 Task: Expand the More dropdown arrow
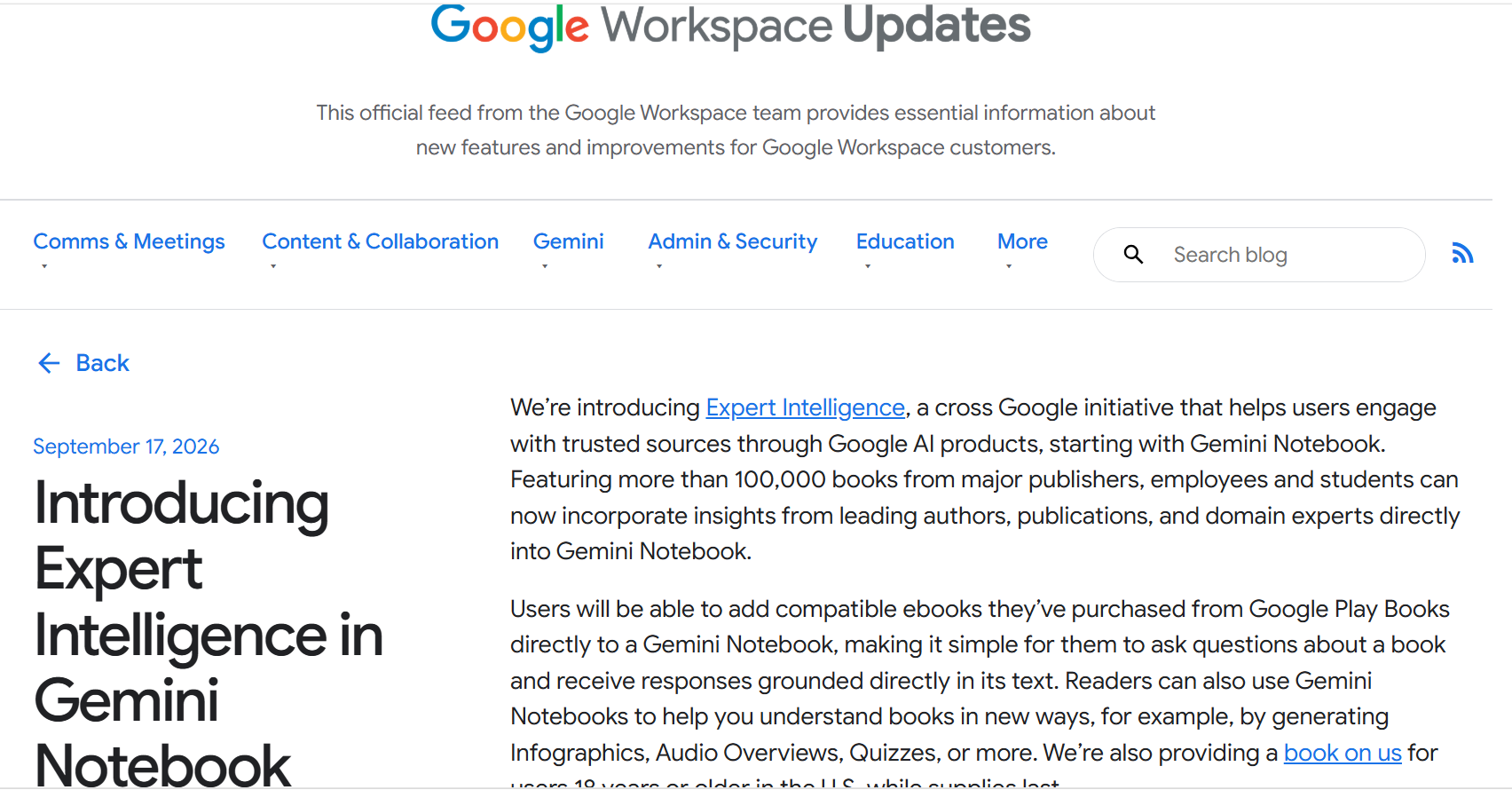(x=1009, y=266)
